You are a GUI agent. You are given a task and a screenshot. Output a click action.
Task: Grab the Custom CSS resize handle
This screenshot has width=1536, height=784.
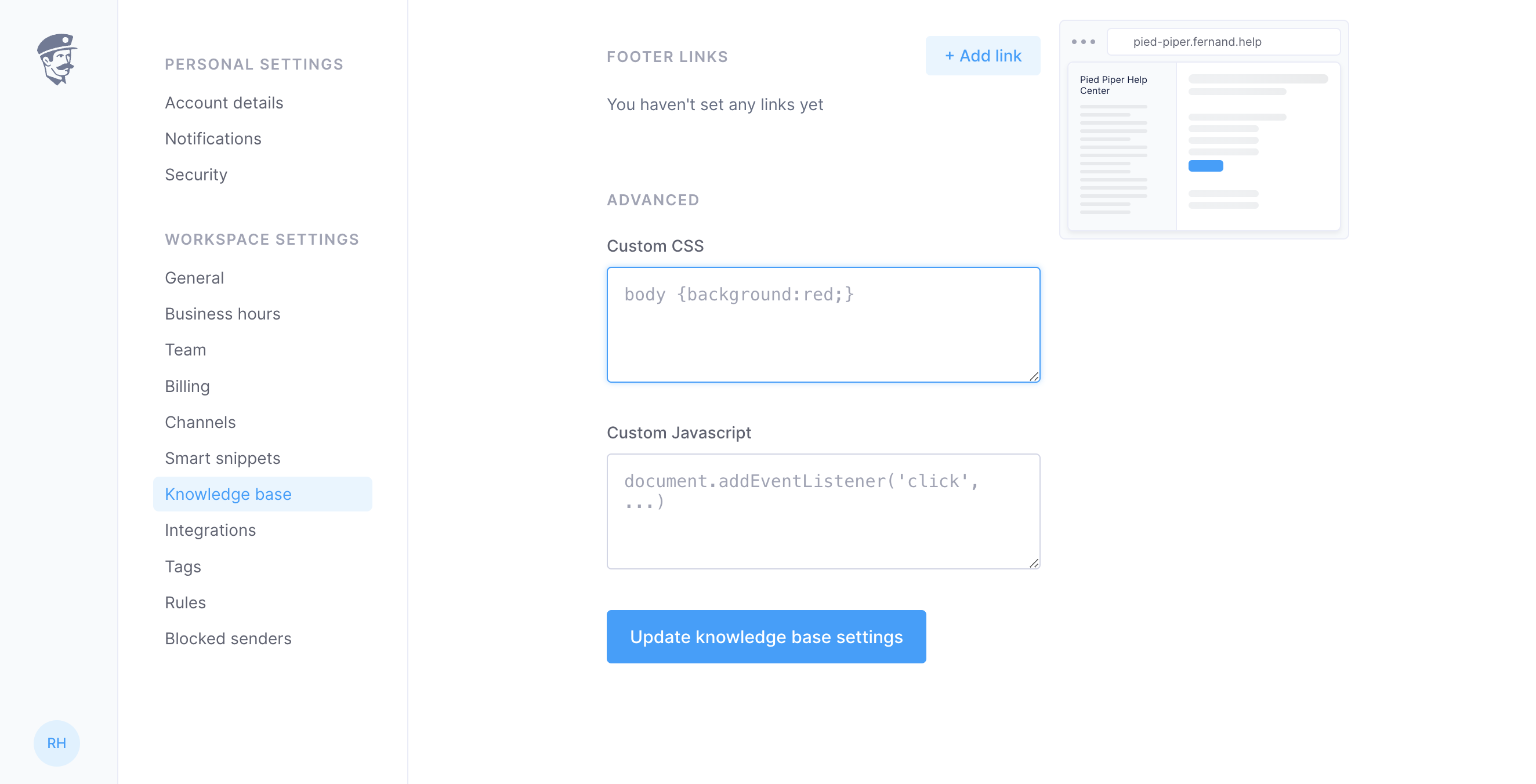click(x=1034, y=376)
